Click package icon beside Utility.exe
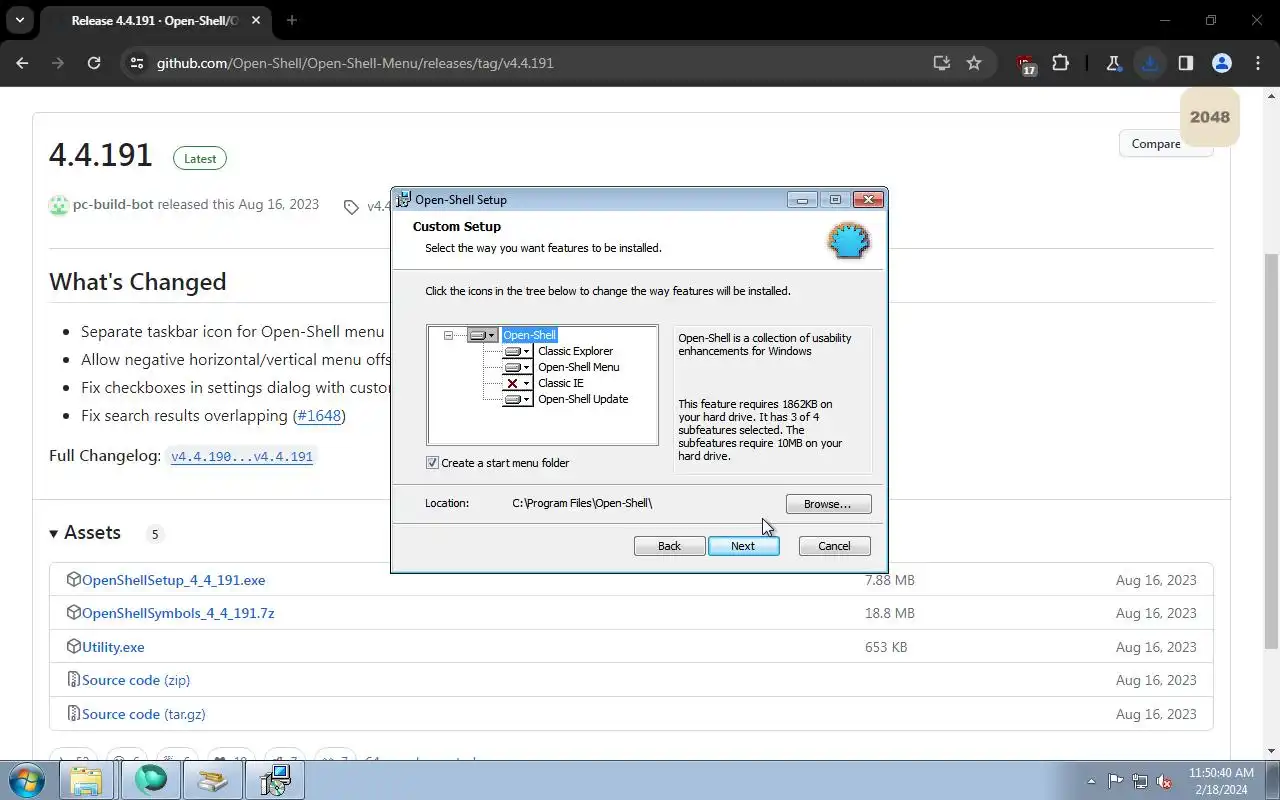 (x=73, y=646)
